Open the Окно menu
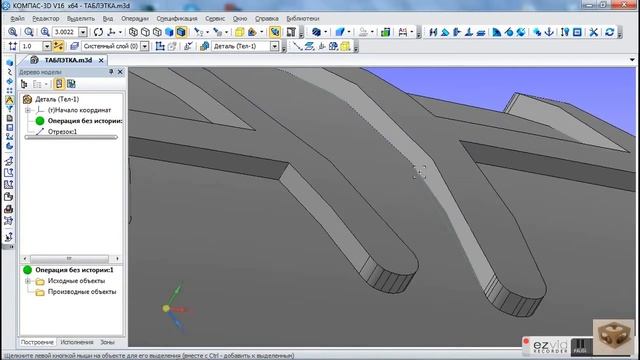This screenshot has width=640, height=360. 240,19
